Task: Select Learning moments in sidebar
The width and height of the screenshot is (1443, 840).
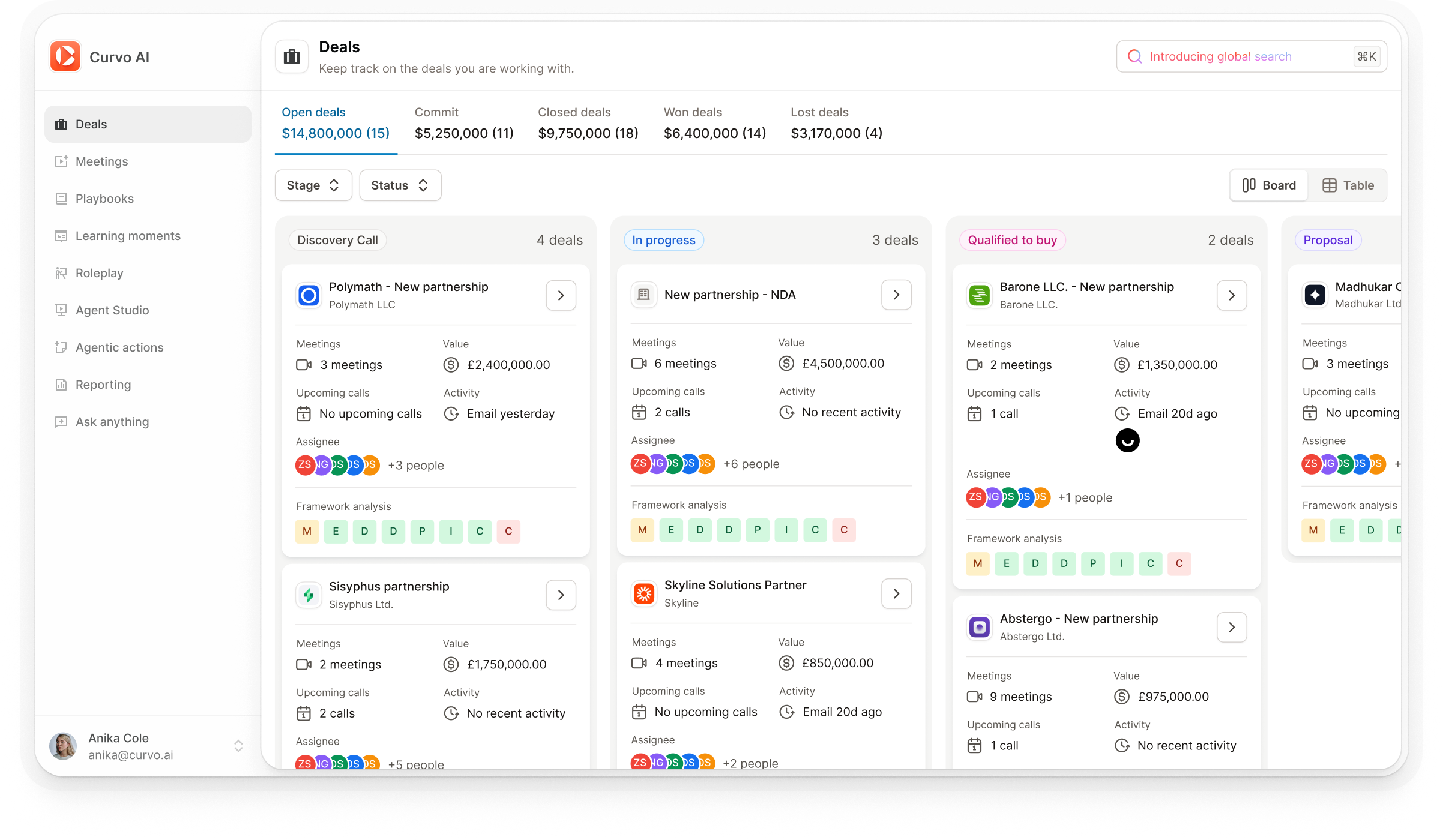Action: [148, 236]
